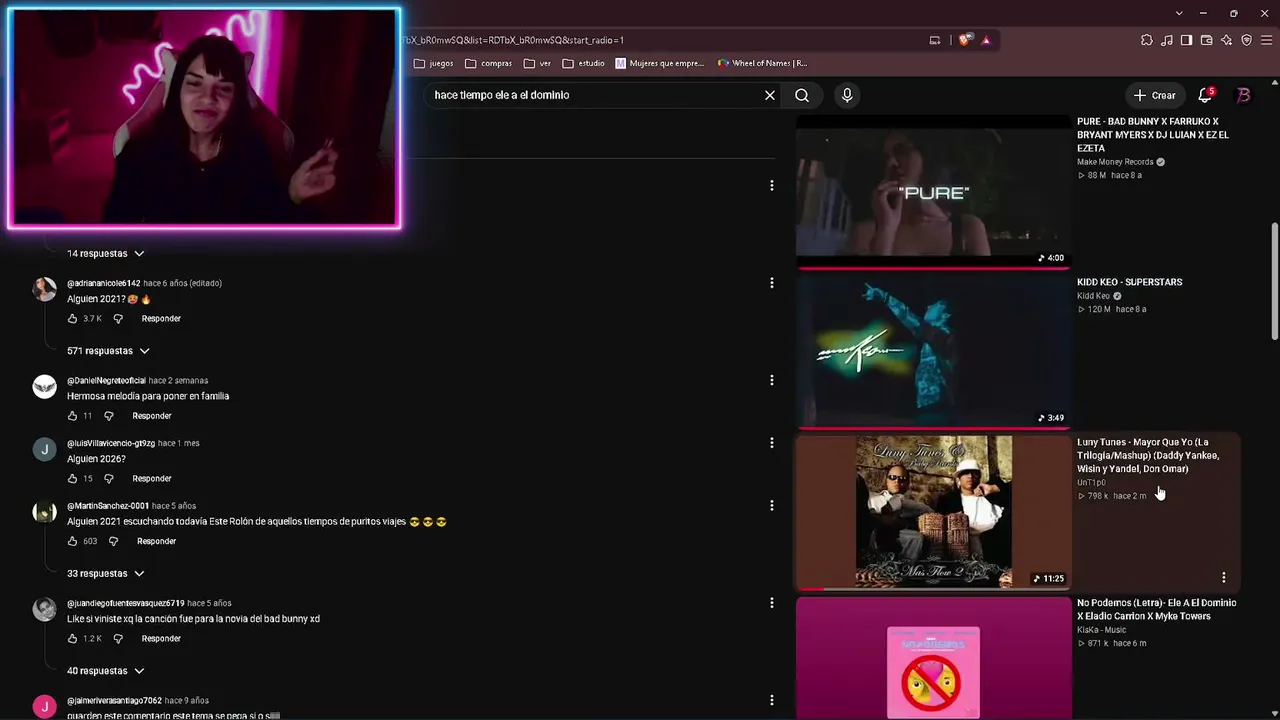Open the media playlist music-note icon

[1167, 40]
